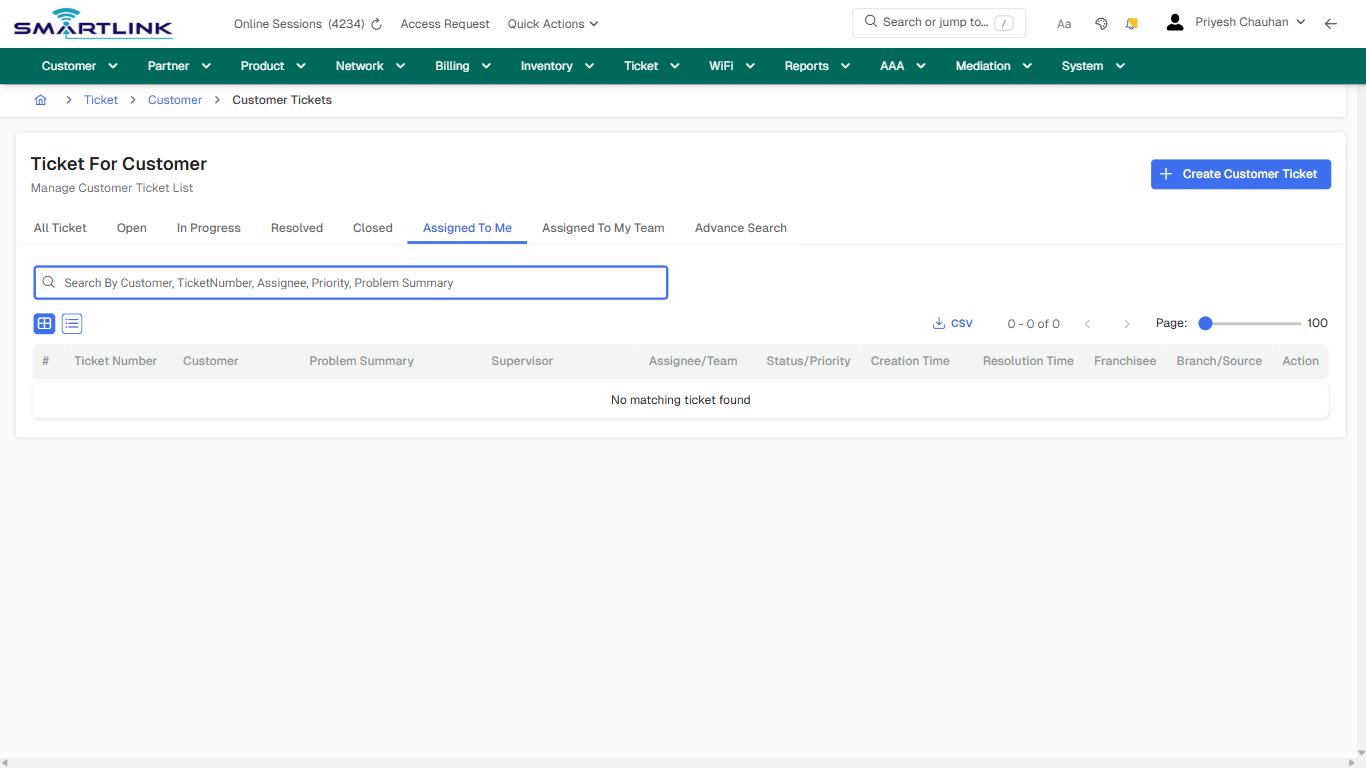
Task: Open the Advance Search tab
Action: click(740, 228)
